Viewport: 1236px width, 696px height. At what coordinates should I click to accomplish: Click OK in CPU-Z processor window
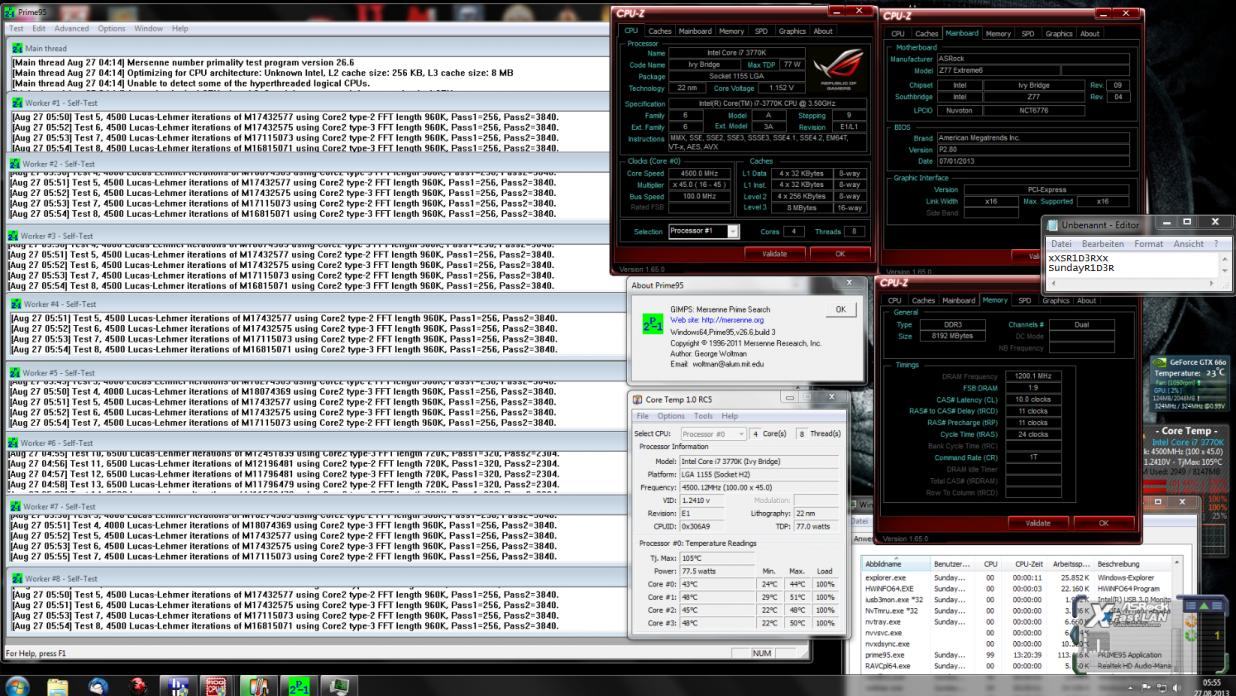[x=839, y=254]
